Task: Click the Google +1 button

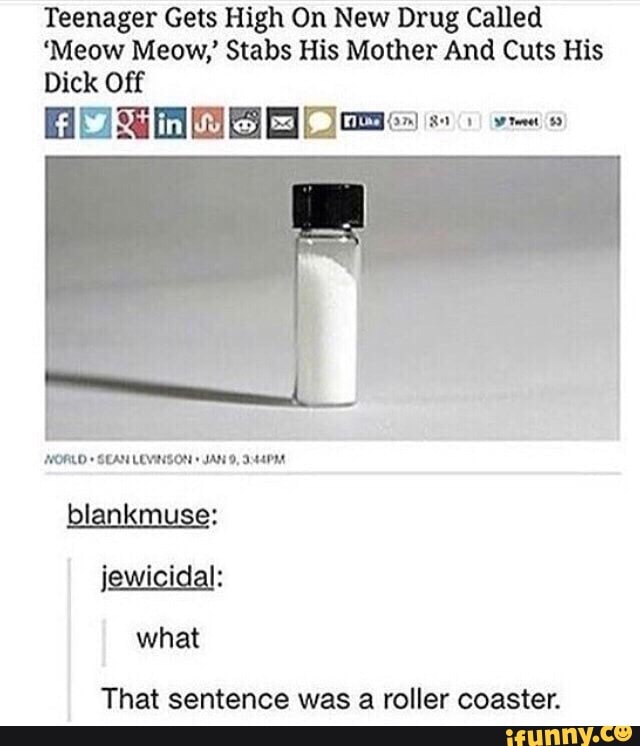Action: coord(441,122)
